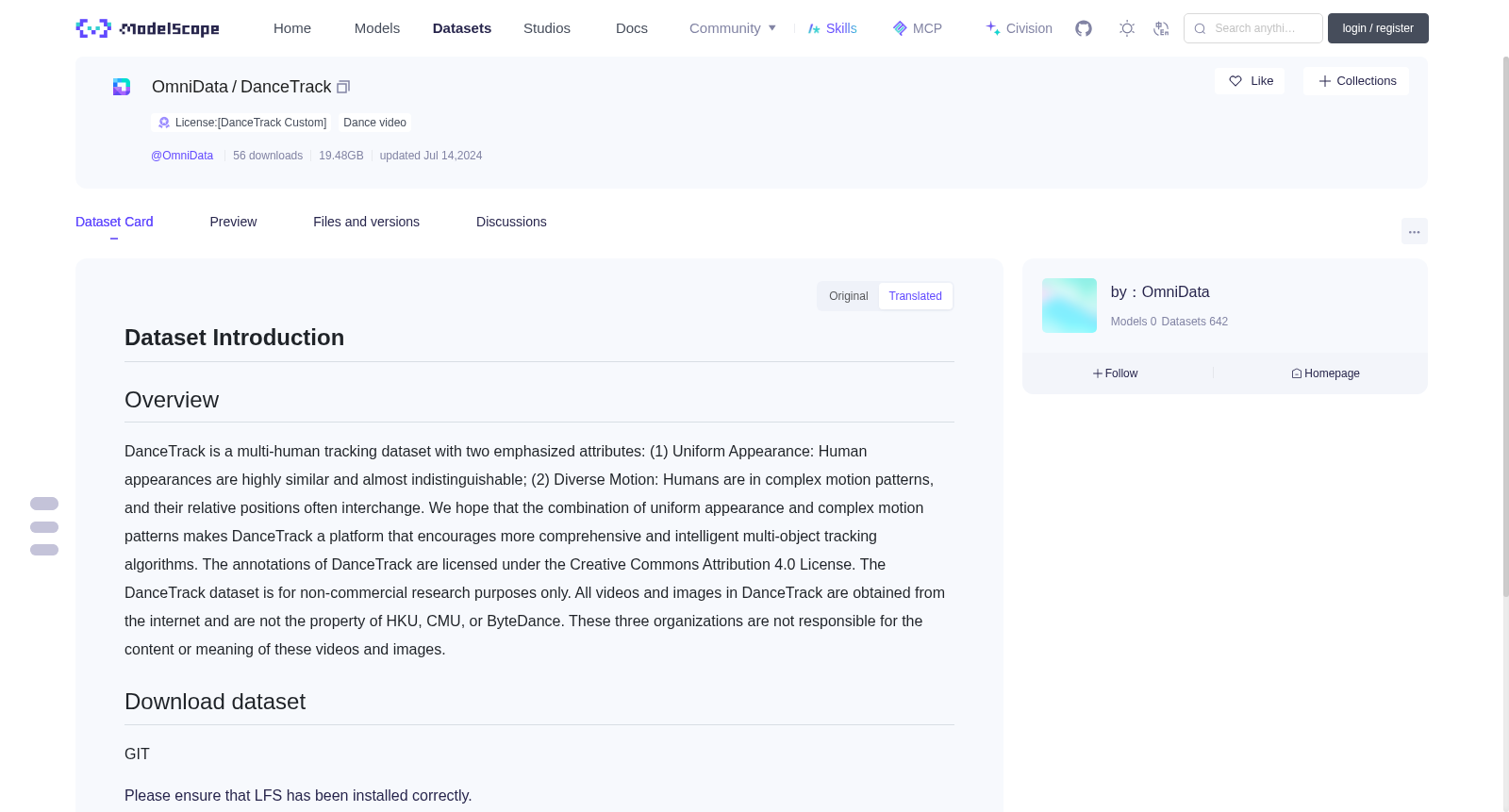Switch card text to Original
The height and width of the screenshot is (812, 1509).
[849, 296]
